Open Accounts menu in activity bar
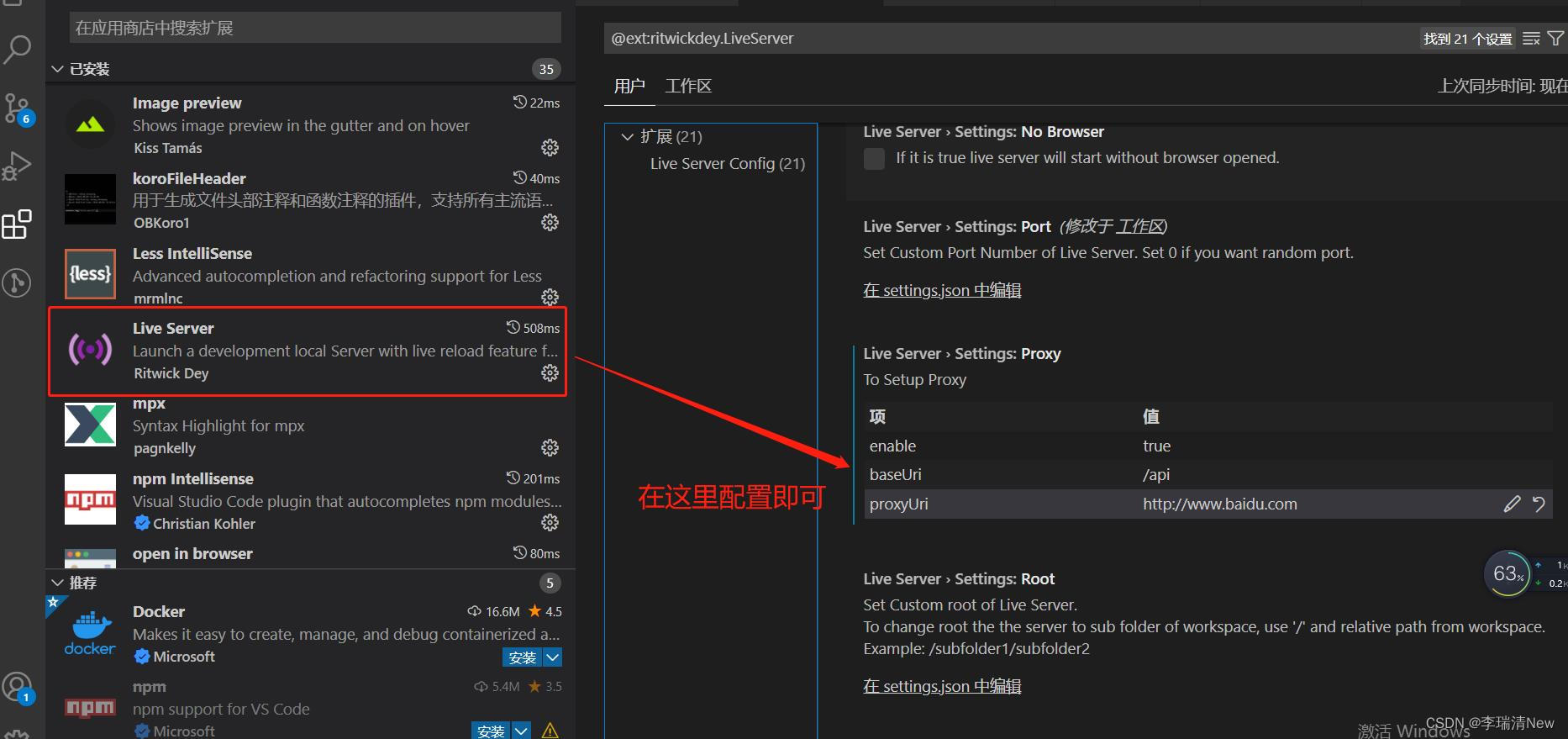 click(x=17, y=688)
